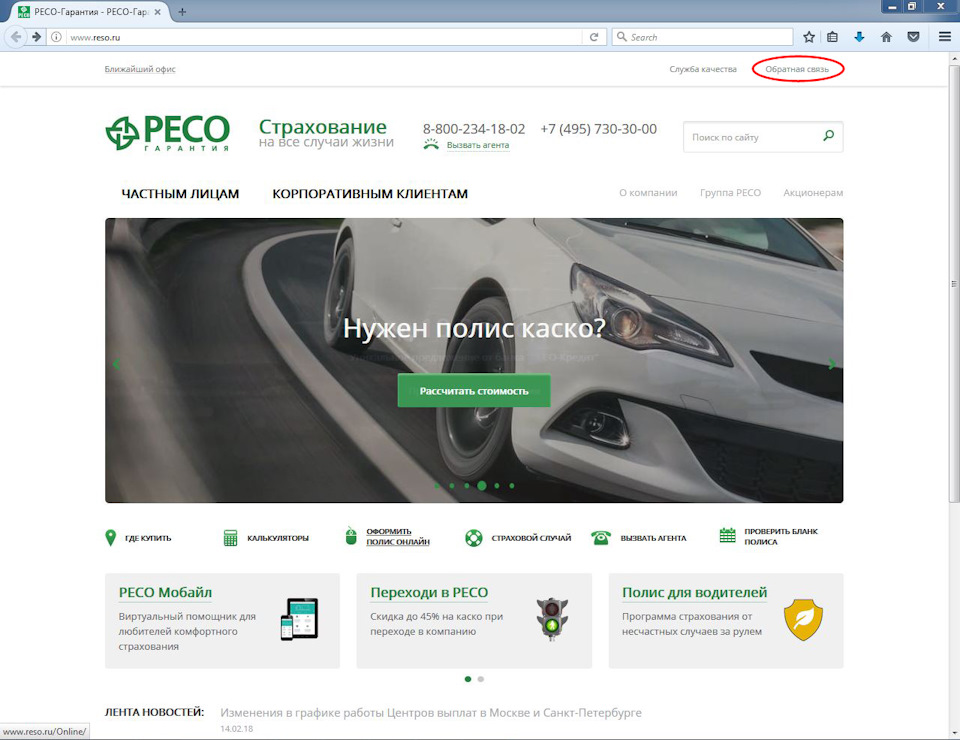Viewport: 960px width, 740px height.
Task: Open the О компании menu item
Action: pos(648,193)
